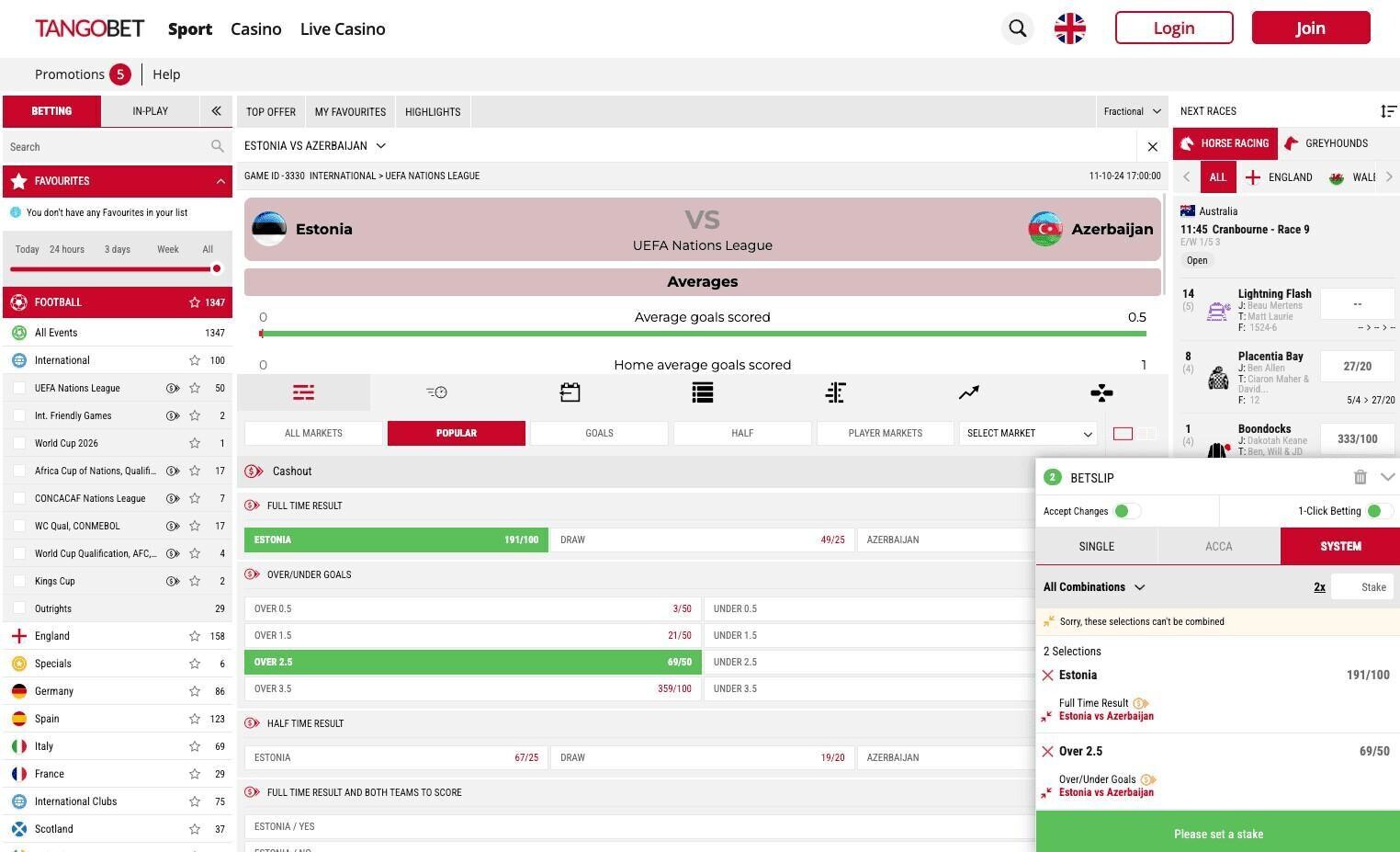Screen dimensions: 1400x852
Task: Switch to two-column market layout icon
Action: [x=1147, y=433]
